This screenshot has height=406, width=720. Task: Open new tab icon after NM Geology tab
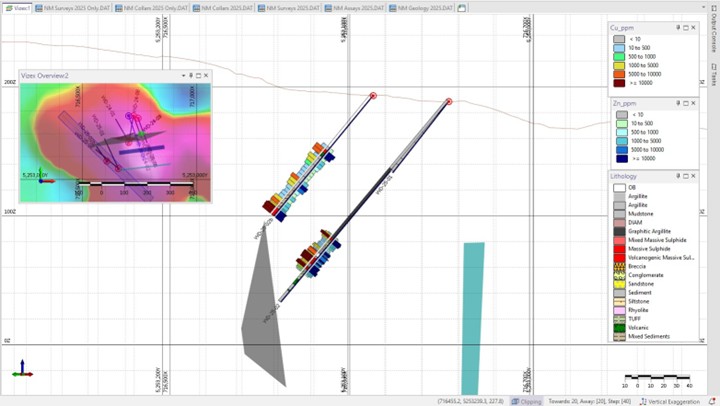click(x=461, y=7)
